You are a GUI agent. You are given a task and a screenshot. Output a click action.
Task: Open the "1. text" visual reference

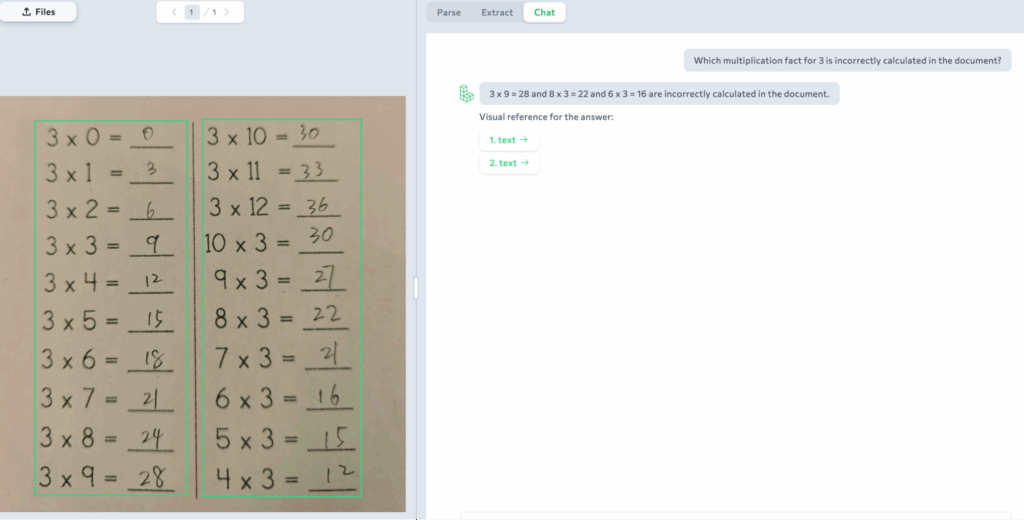pos(508,140)
